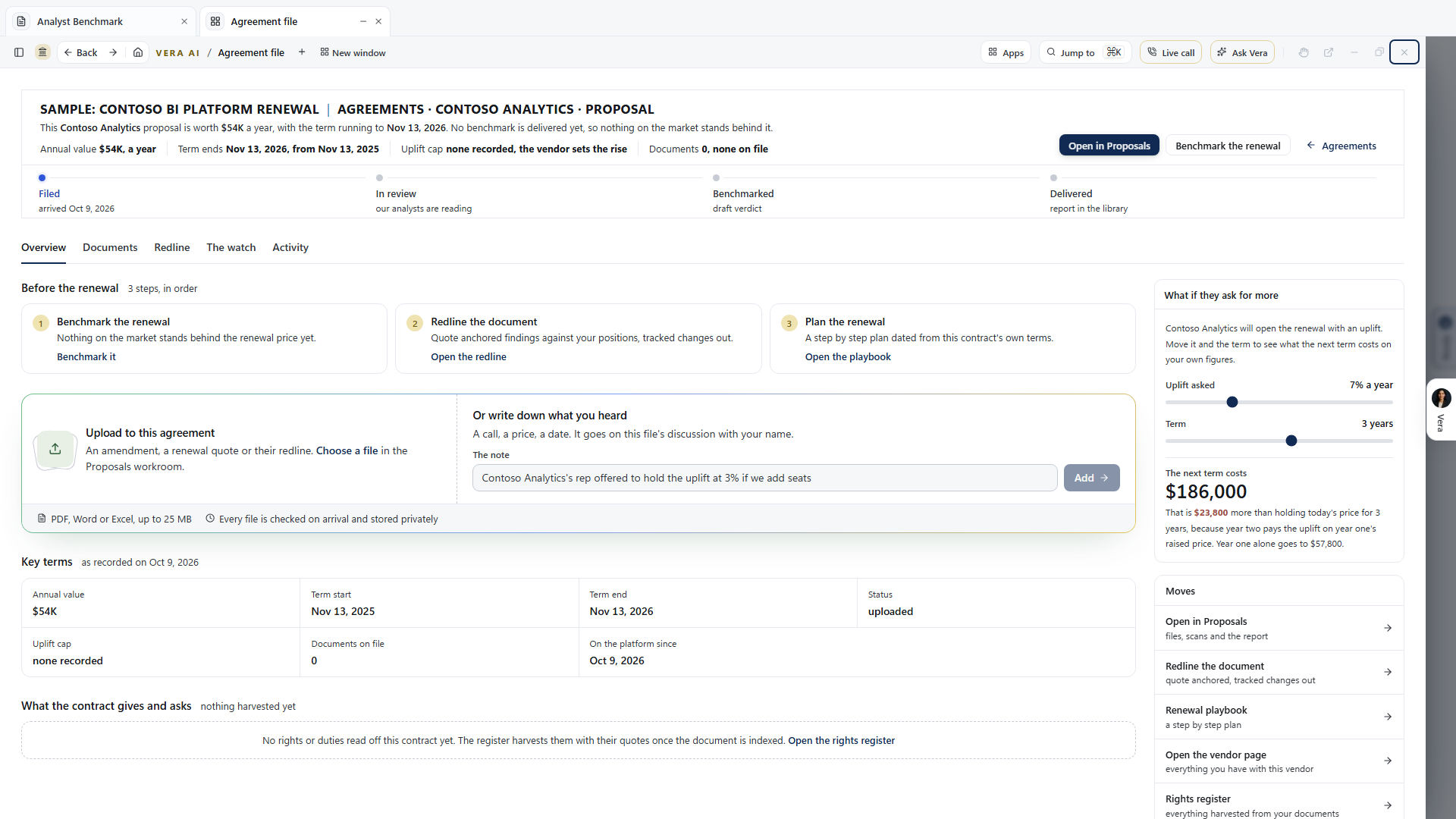Follow arrow beside Open the vendor page

1388,761
